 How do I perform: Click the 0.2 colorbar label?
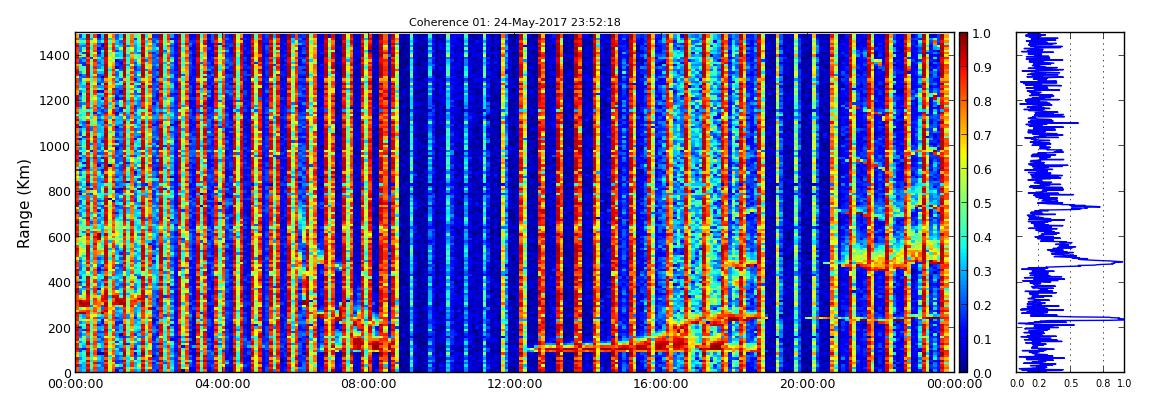(982, 305)
